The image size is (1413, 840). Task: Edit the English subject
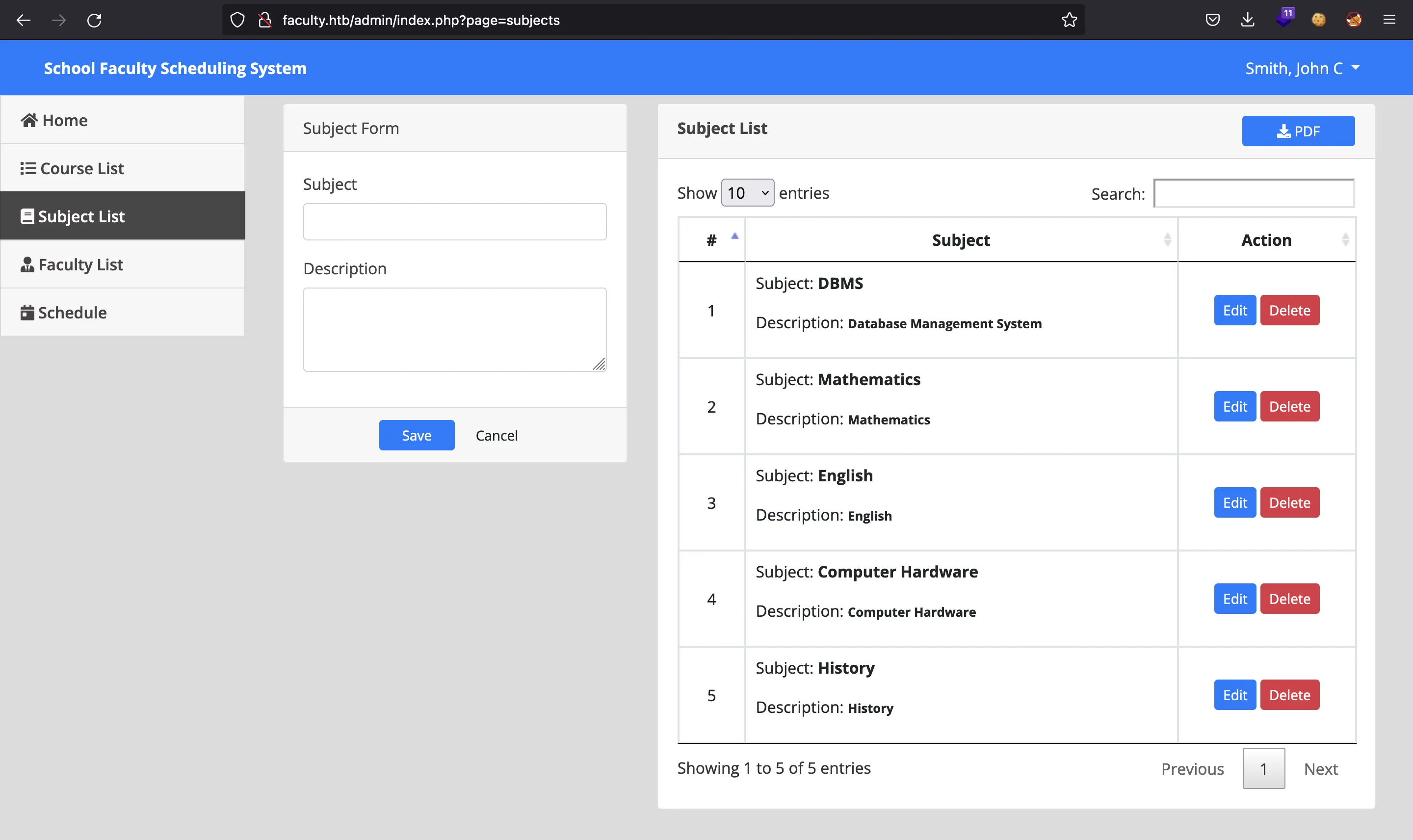(x=1234, y=502)
